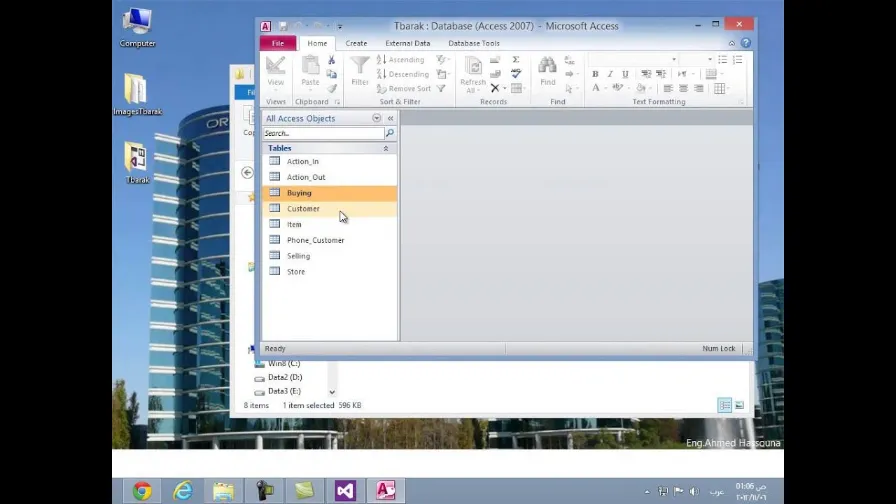Click inside the navigation pane Search box

coord(323,133)
